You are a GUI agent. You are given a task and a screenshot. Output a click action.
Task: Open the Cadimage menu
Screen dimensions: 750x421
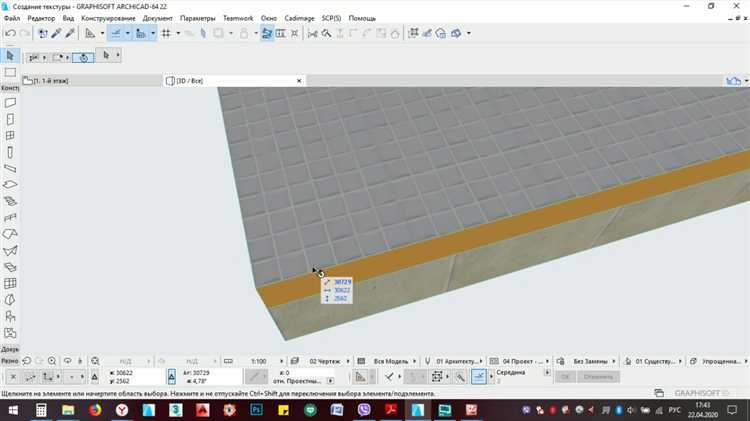pyautogui.click(x=299, y=18)
